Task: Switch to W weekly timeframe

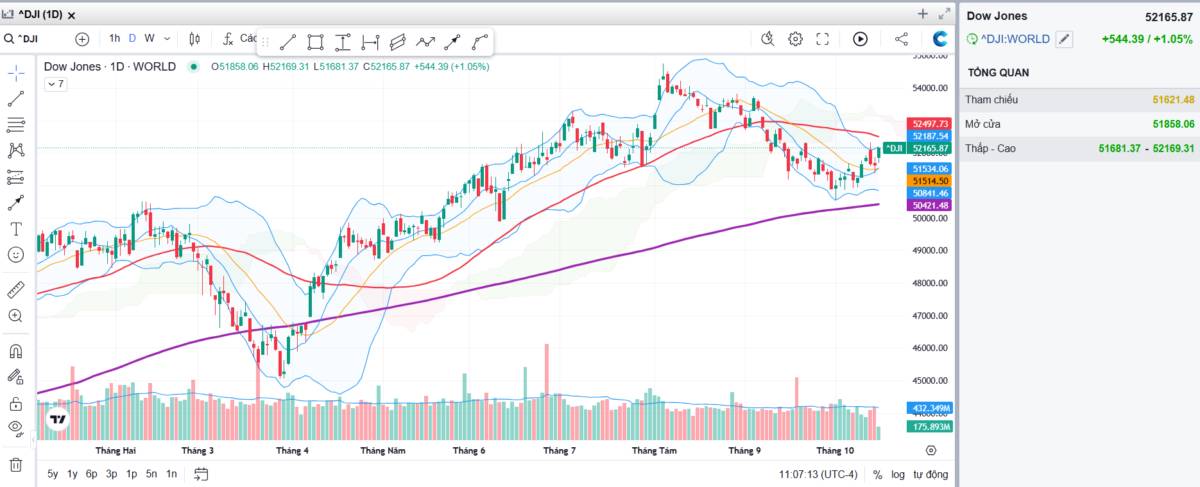Action: (149, 38)
